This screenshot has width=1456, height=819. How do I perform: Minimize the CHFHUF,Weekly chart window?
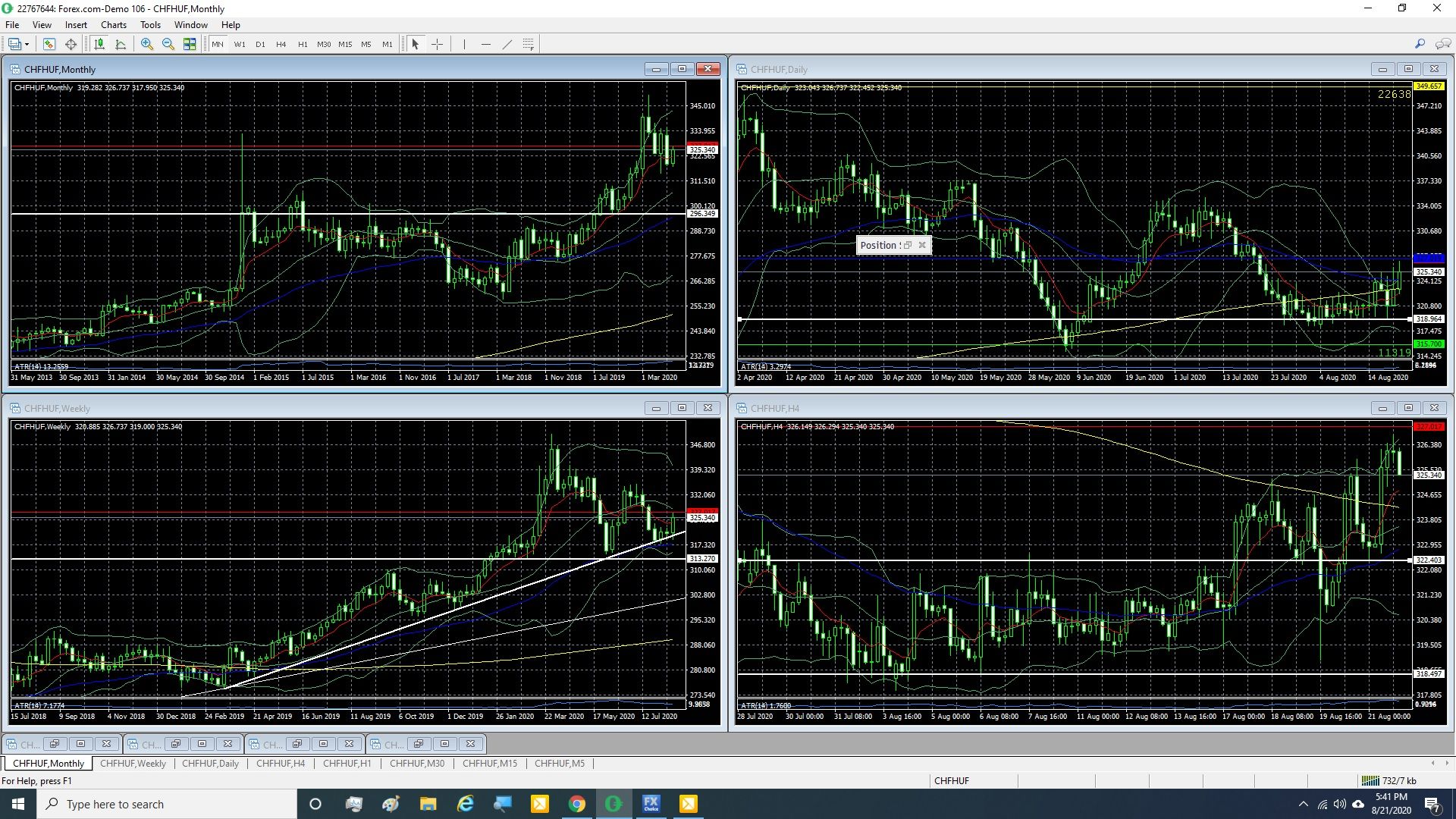pos(656,408)
